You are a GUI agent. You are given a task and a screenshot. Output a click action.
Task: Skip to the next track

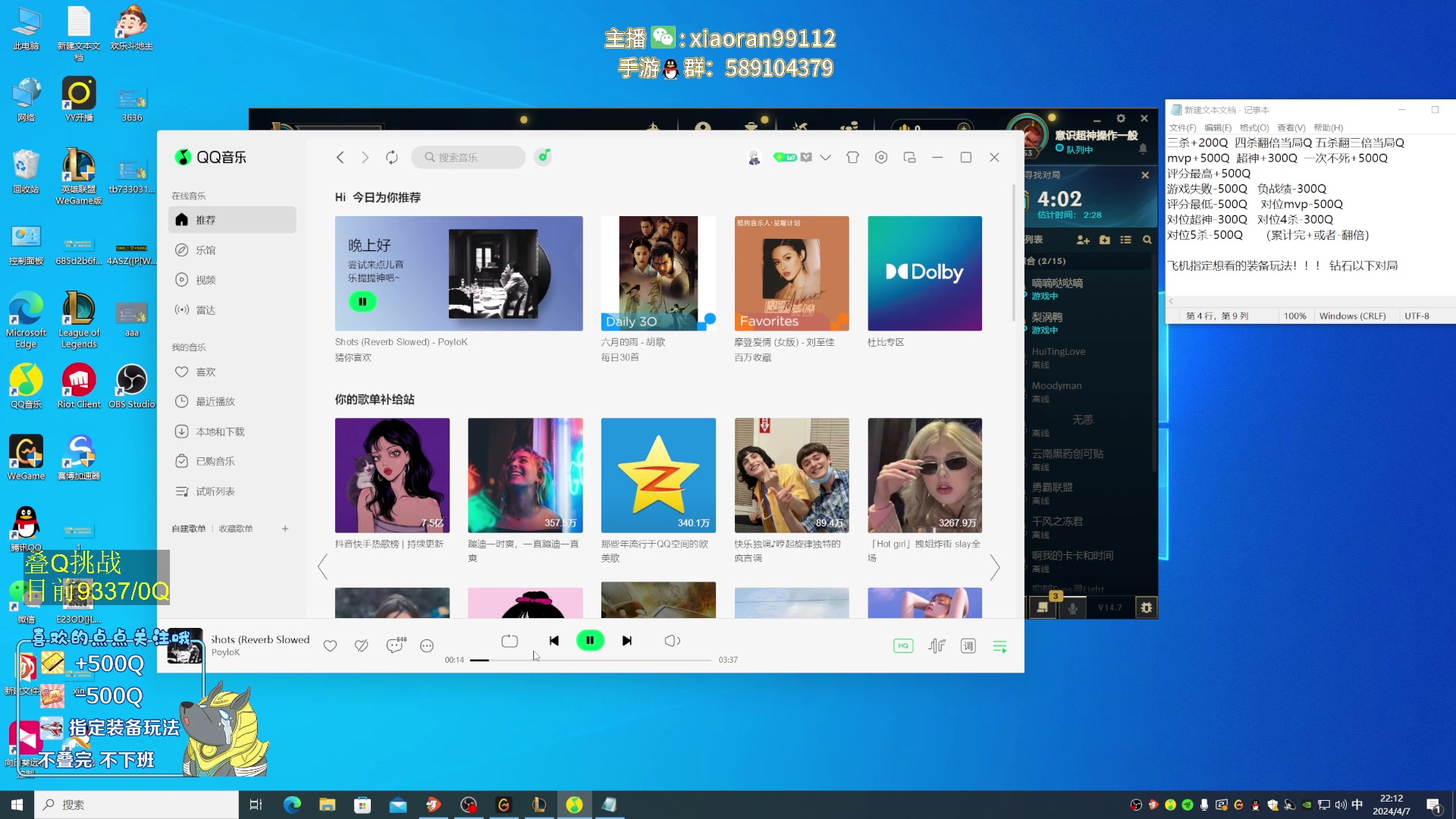626,641
